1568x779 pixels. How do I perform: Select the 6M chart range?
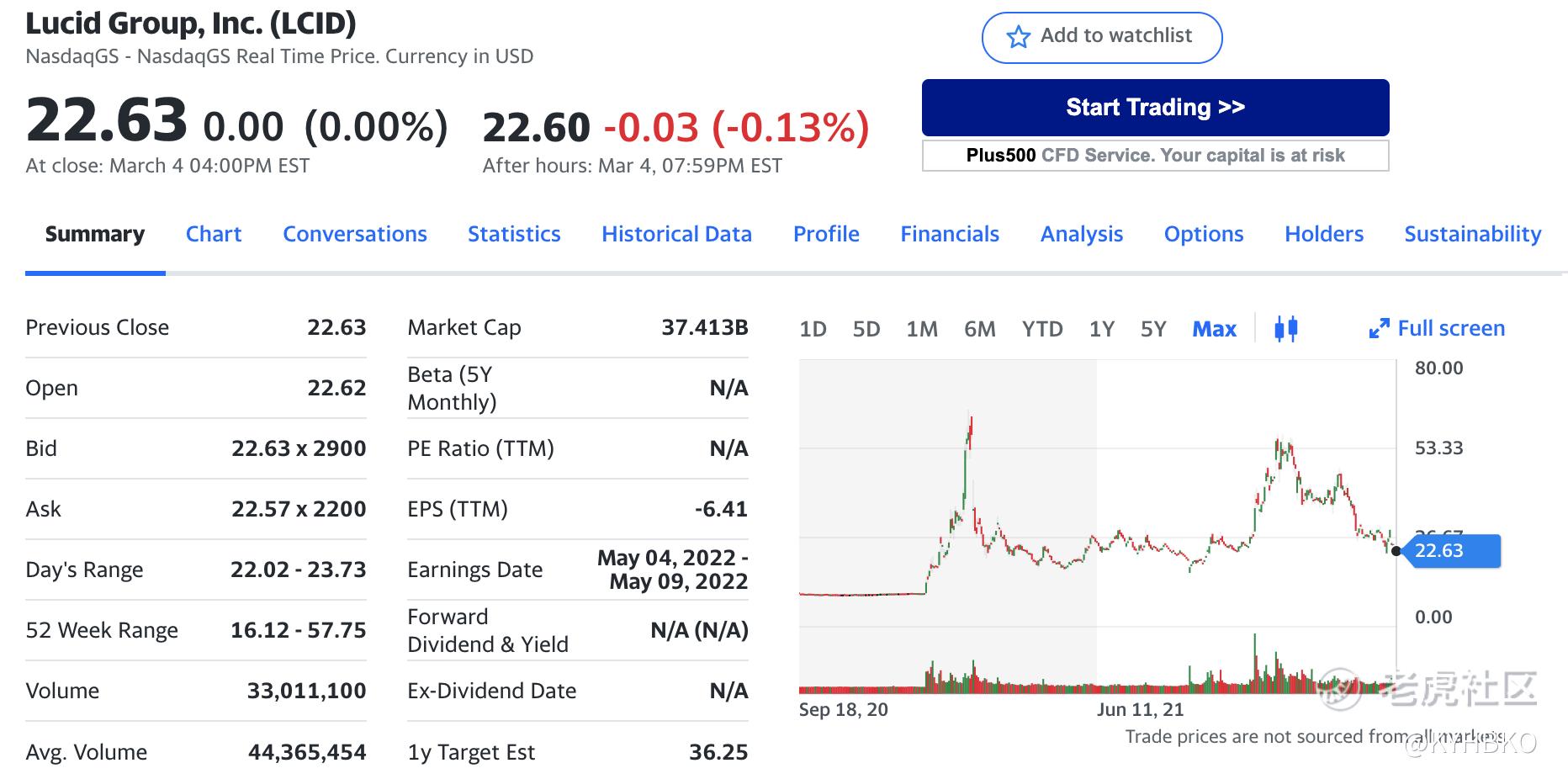coord(979,329)
